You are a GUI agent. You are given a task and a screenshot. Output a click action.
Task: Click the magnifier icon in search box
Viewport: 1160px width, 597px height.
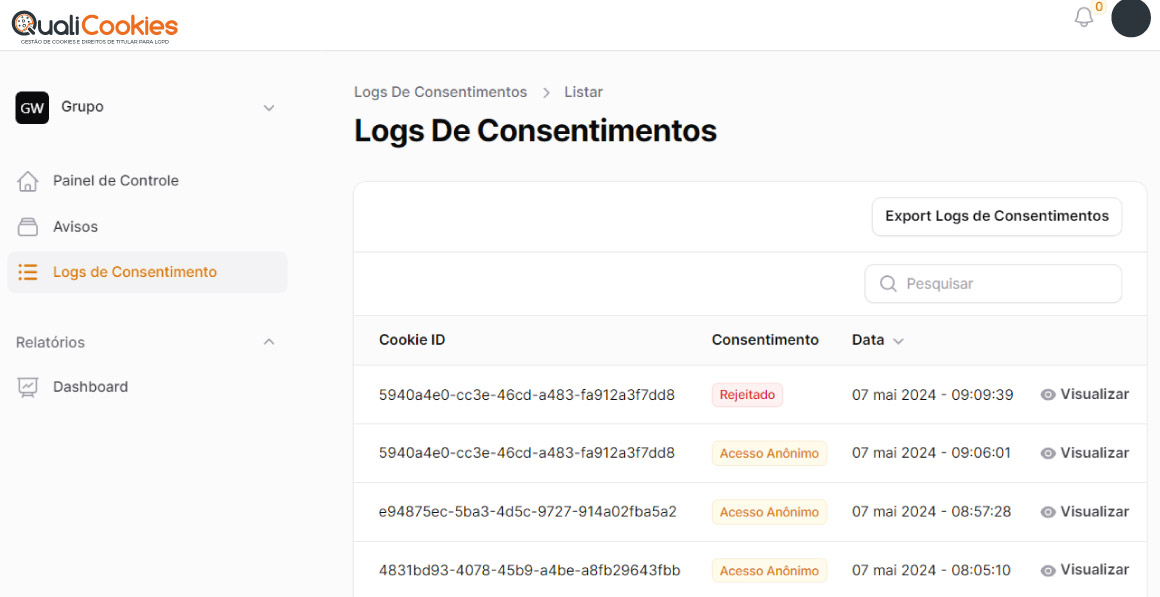coord(887,284)
